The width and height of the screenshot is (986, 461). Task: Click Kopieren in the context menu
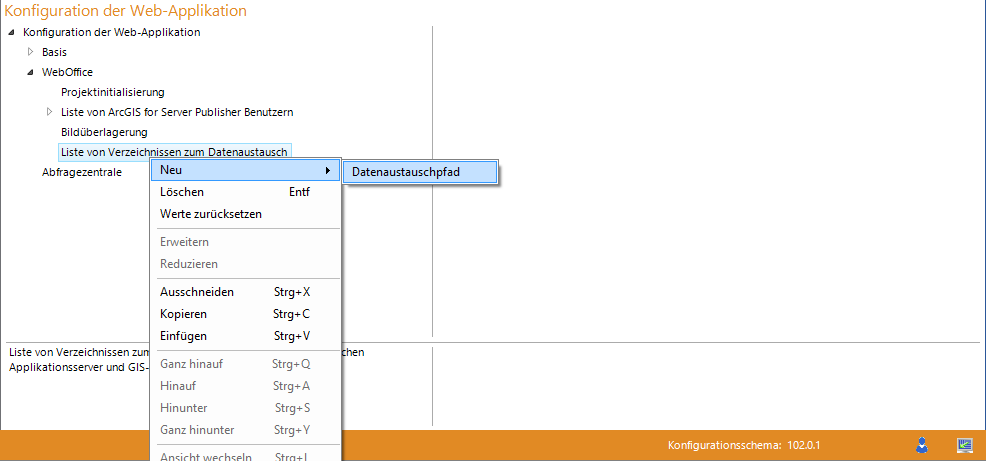tap(183, 314)
